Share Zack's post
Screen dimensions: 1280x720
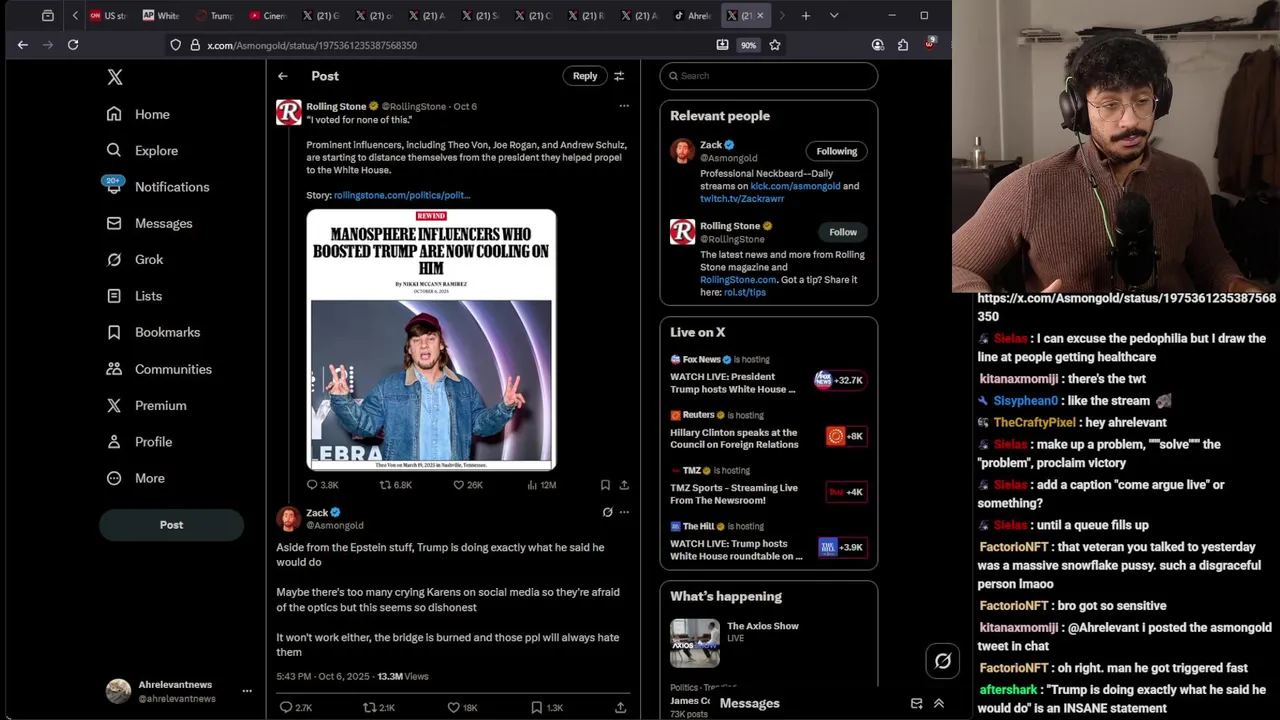(x=620, y=707)
